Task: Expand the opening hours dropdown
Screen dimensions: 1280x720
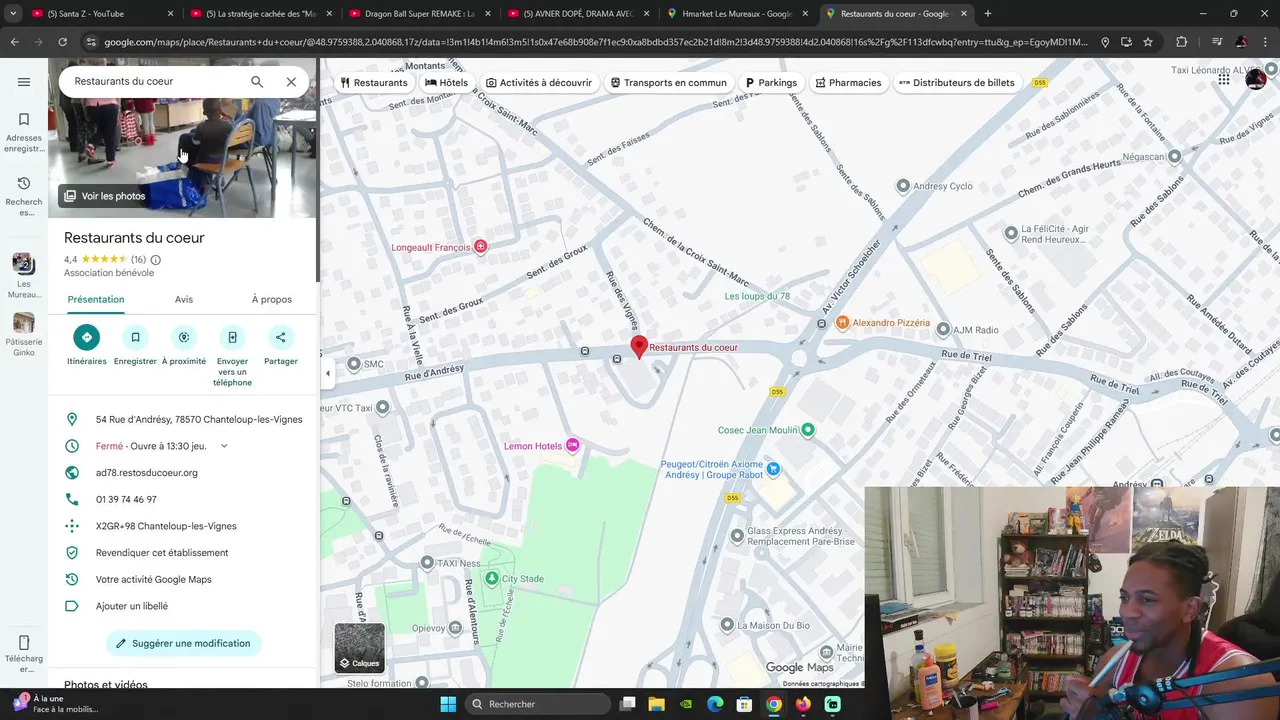Action: point(224,446)
